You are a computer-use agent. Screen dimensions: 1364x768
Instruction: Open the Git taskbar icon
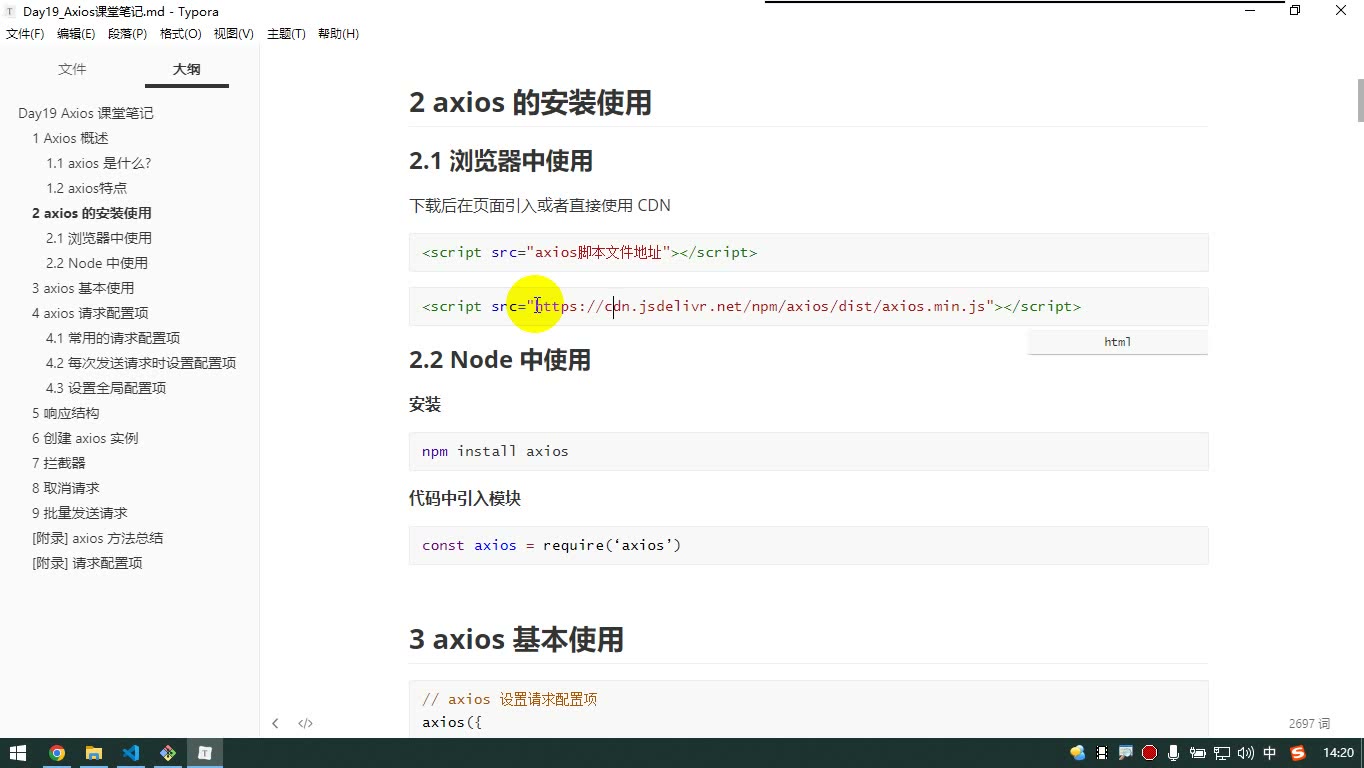[x=167, y=753]
